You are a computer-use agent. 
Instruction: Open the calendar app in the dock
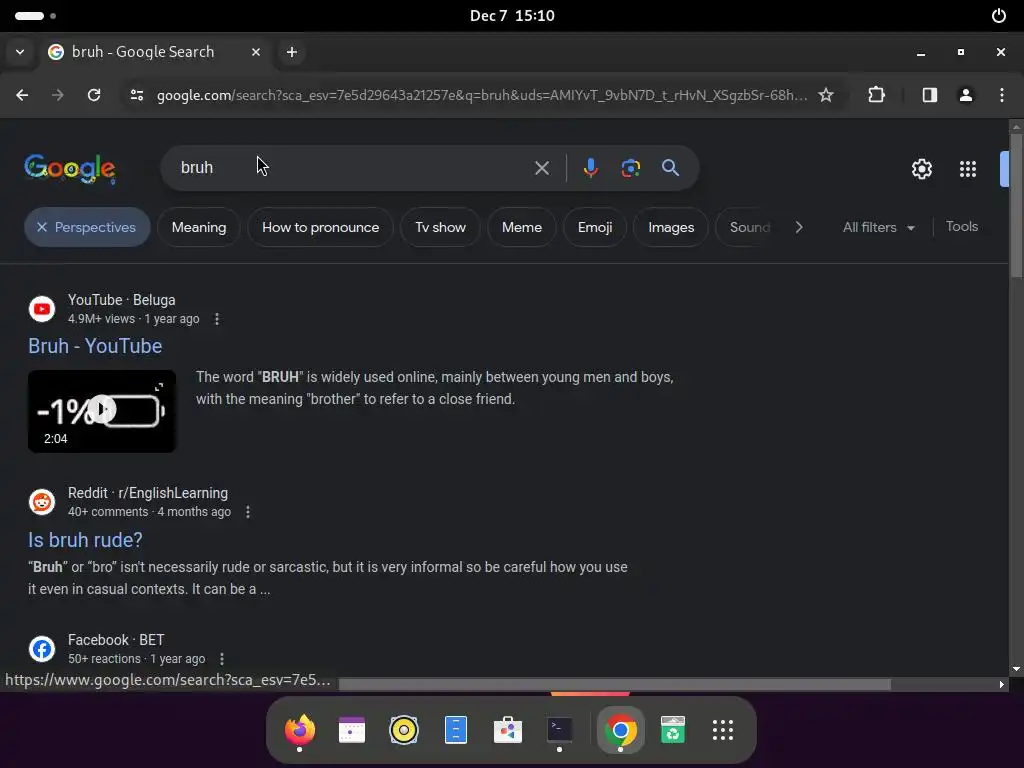click(x=352, y=729)
